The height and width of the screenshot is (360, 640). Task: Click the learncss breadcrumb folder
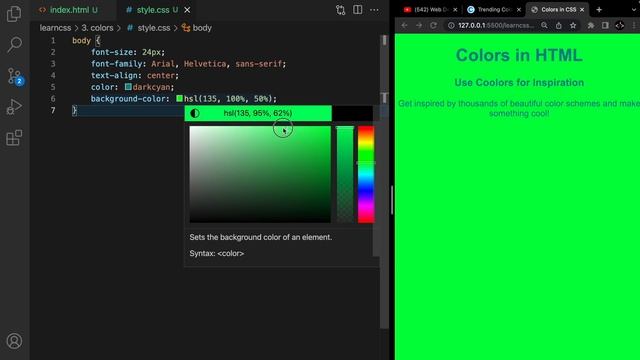point(55,28)
